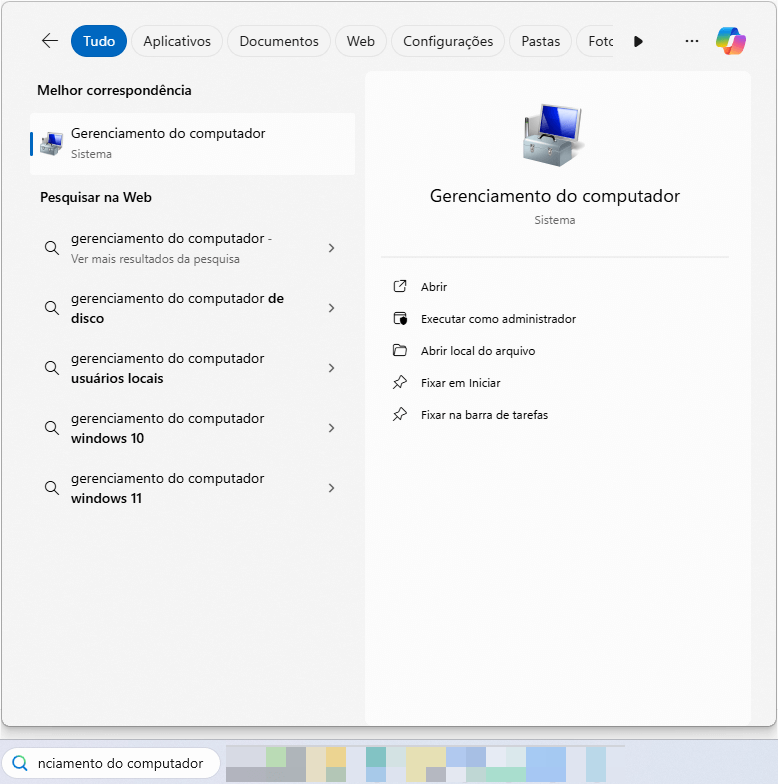The image size is (778, 784).
Task: Click the Abrir open-external icon
Action: (x=400, y=286)
